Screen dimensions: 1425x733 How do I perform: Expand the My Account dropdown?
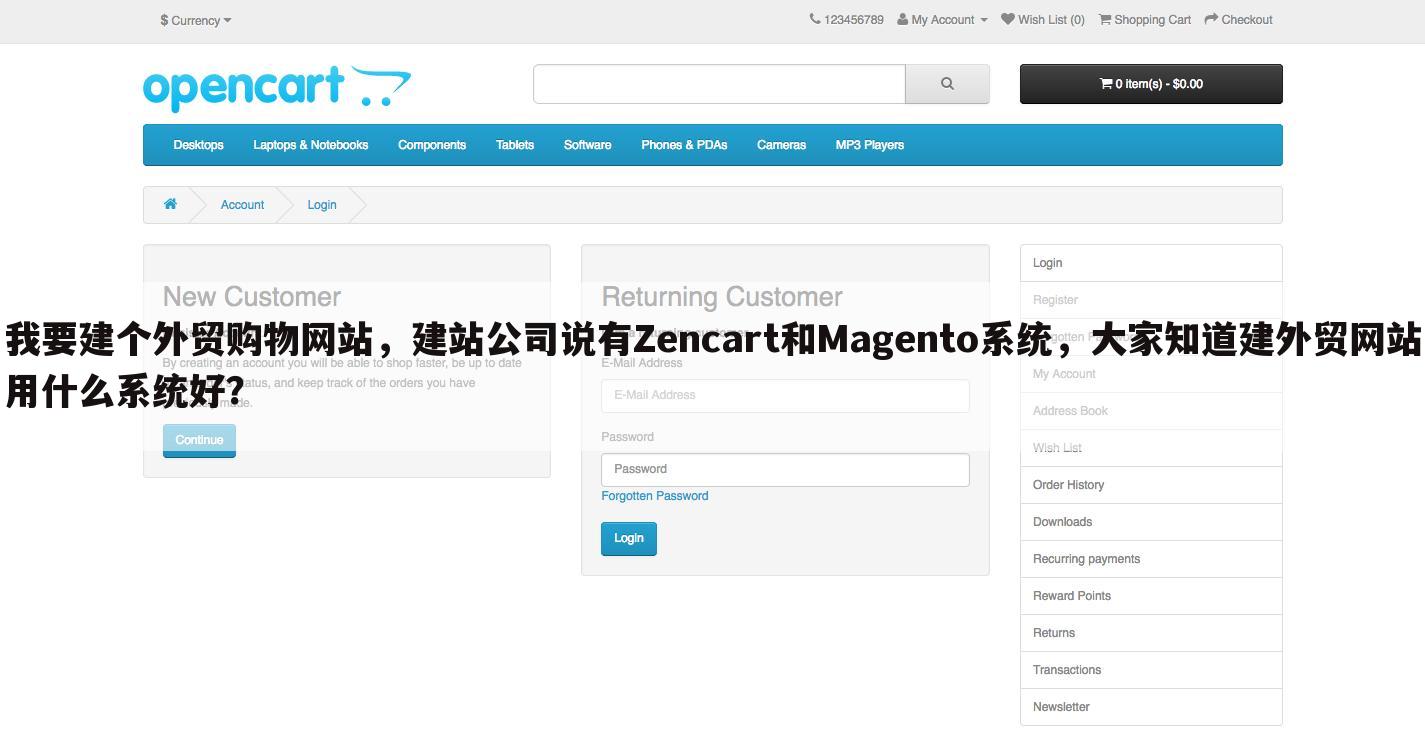[942, 20]
